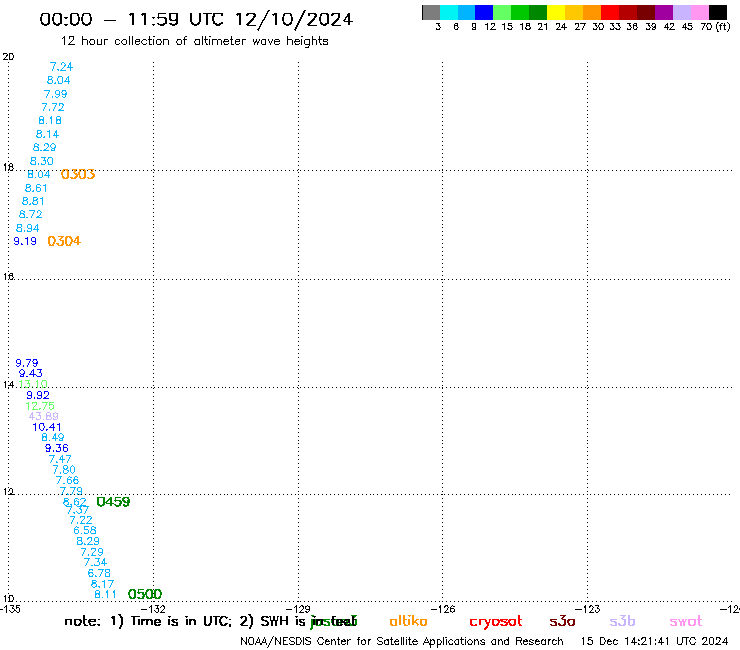Select the bright red legend swatch
Screen dimensions: 740x650
(x=610, y=12)
